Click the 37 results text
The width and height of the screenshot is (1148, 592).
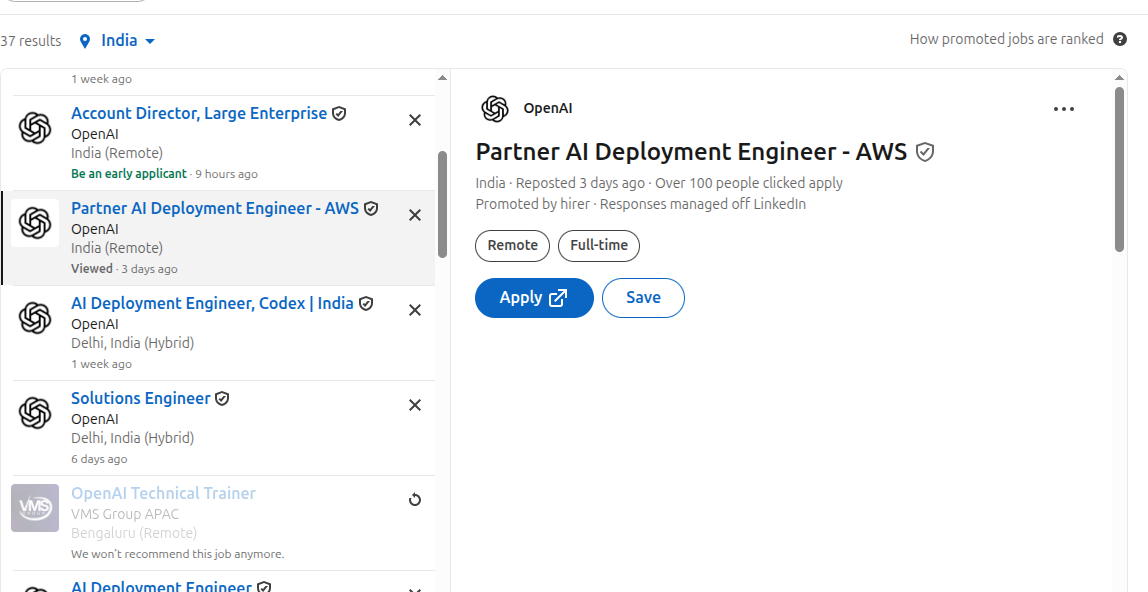[x=31, y=41]
